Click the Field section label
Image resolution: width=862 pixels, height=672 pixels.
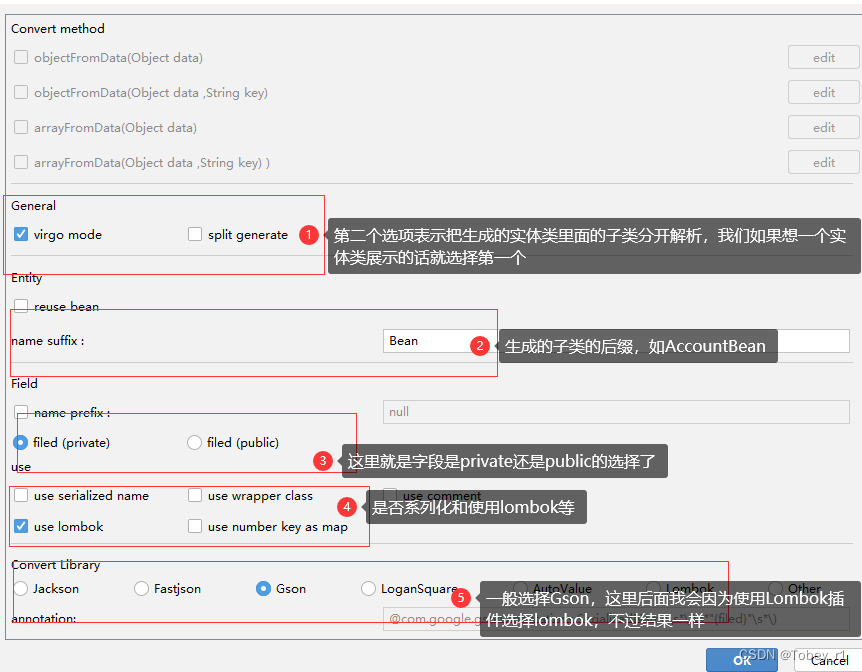coord(24,383)
